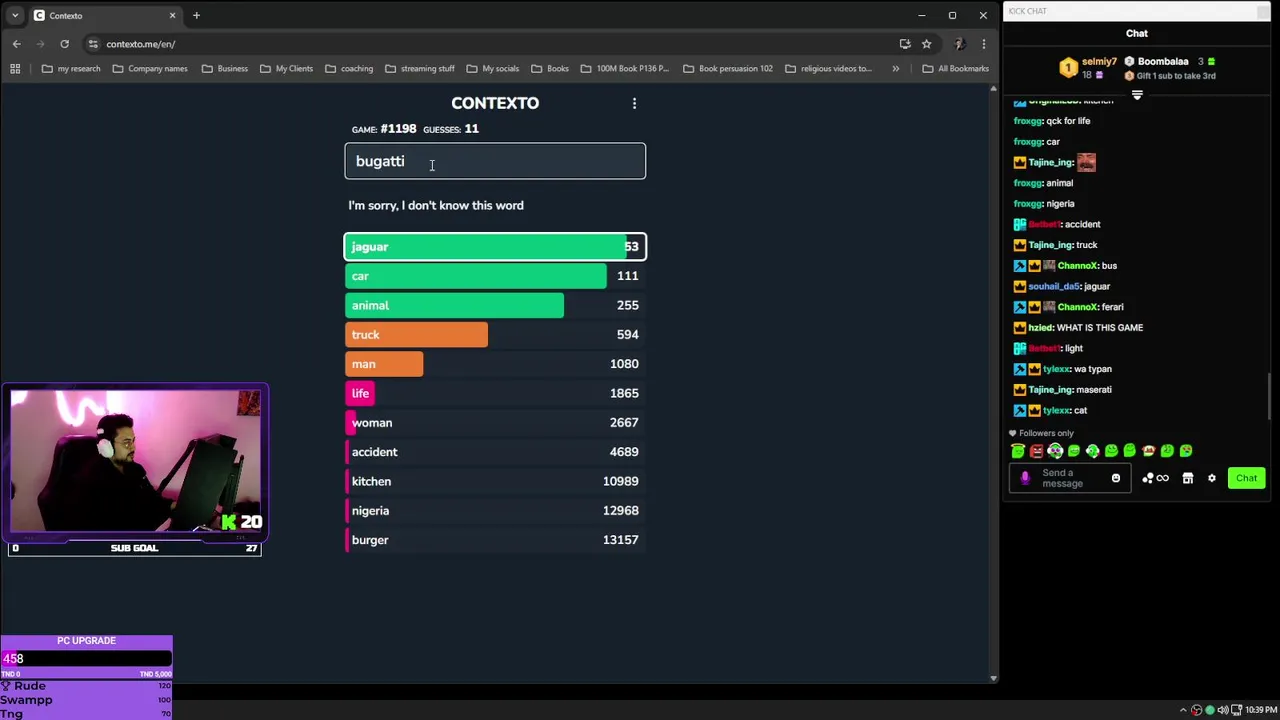Open the All Bookmarks folder
The width and height of the screenshot is (1280, 720).
click(955, 68)
